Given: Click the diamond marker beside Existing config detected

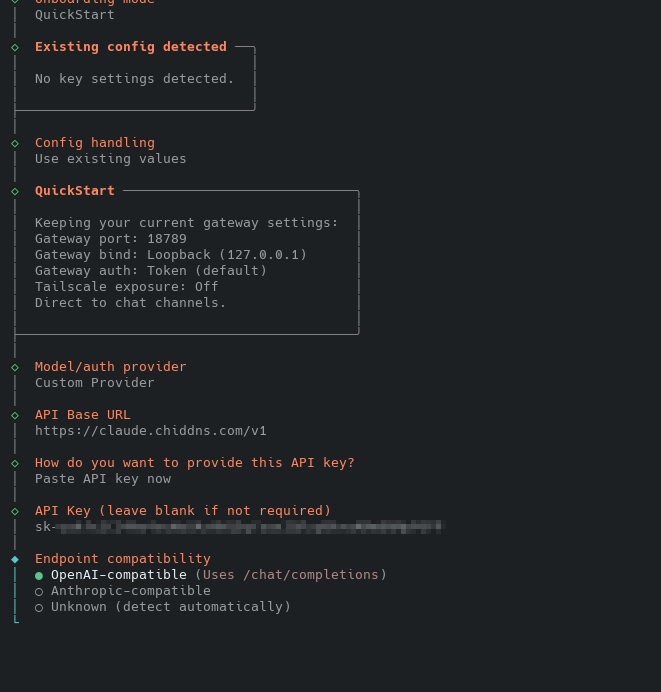Looking at the screenshot, I should pos(15,47).
